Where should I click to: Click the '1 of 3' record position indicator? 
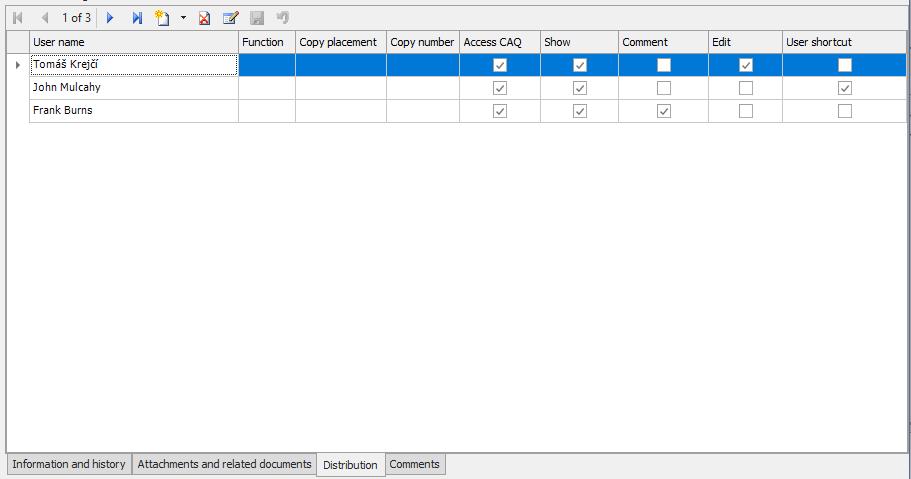[x=77, y=18]
